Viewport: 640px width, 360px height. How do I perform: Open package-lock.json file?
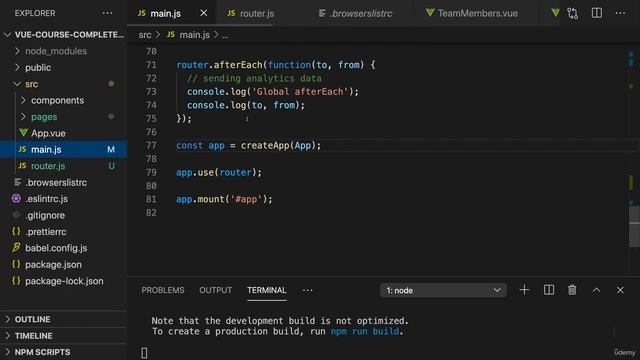[x=64, y=281]
